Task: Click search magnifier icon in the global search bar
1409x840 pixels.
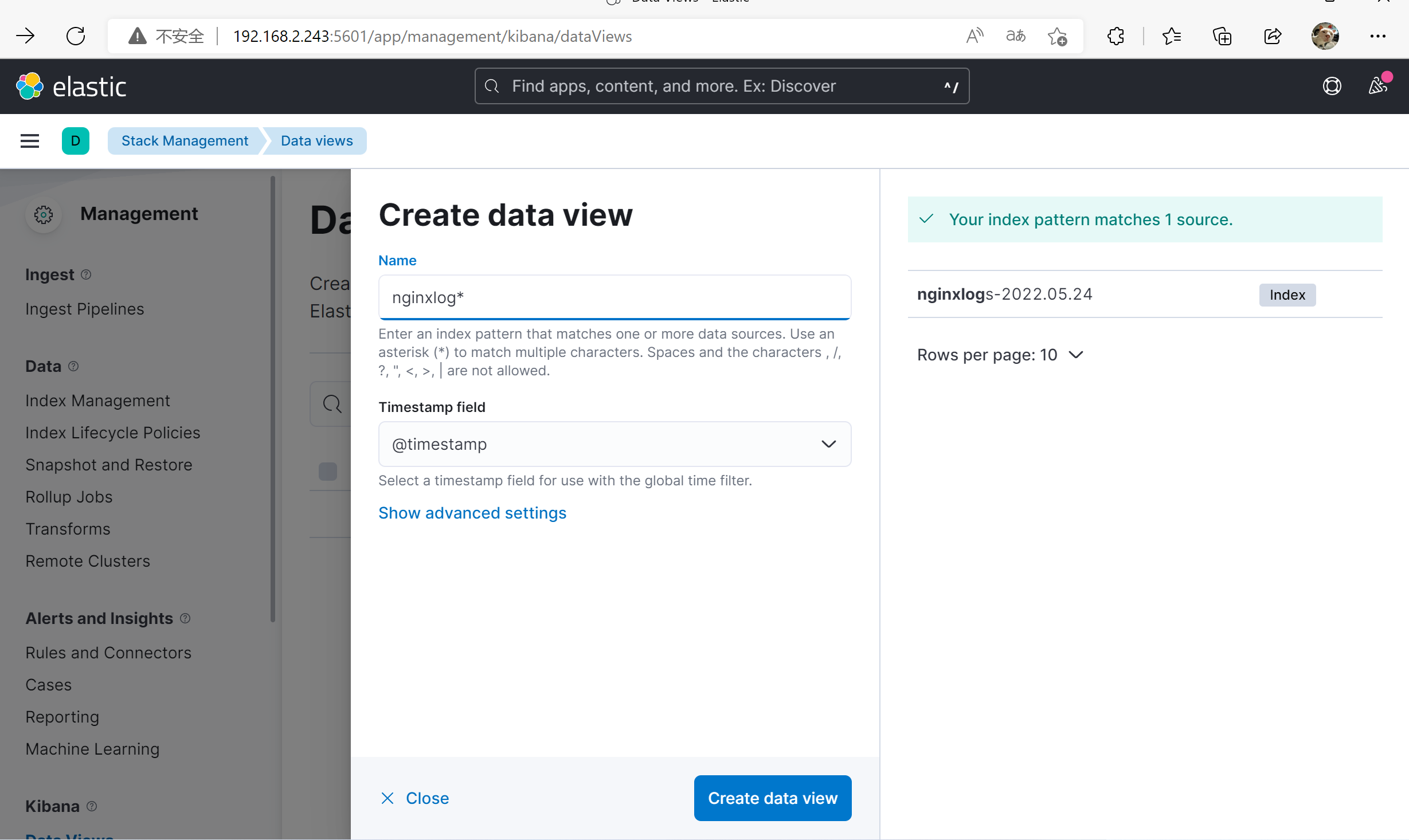Action: [492, 86]
